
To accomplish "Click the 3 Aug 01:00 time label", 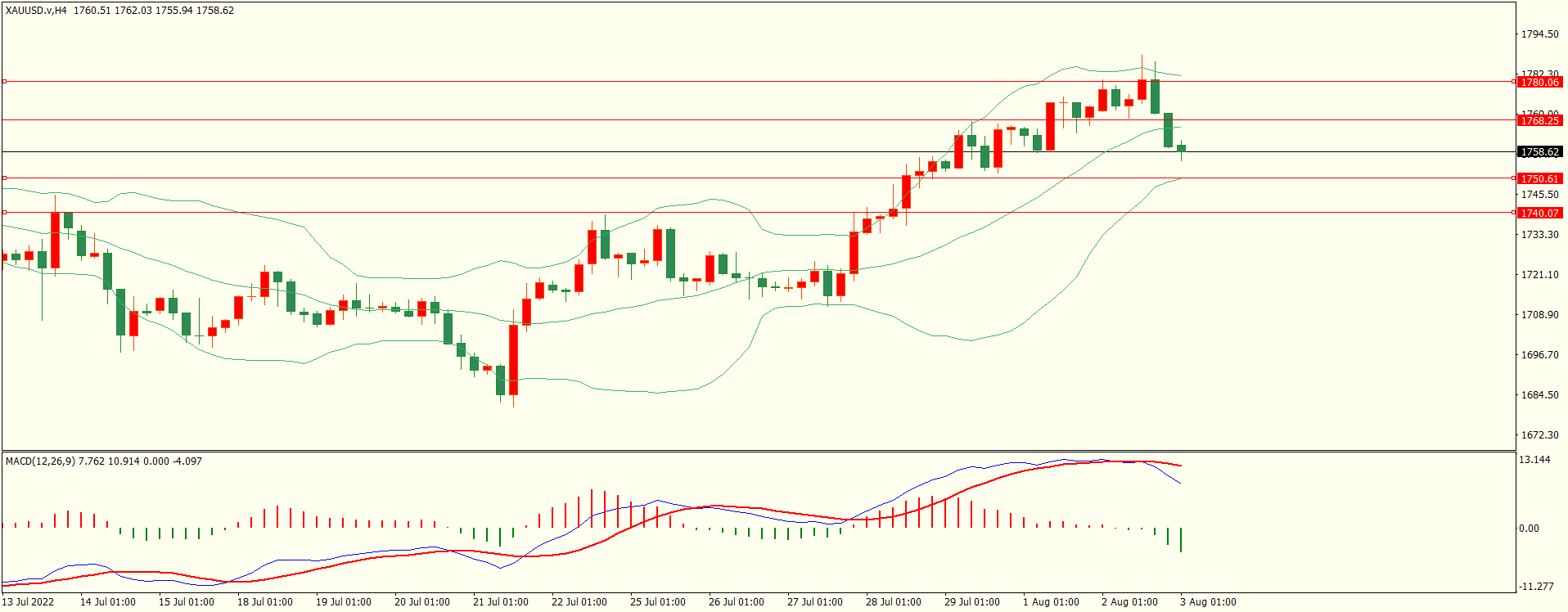I will click(1208, 602).
